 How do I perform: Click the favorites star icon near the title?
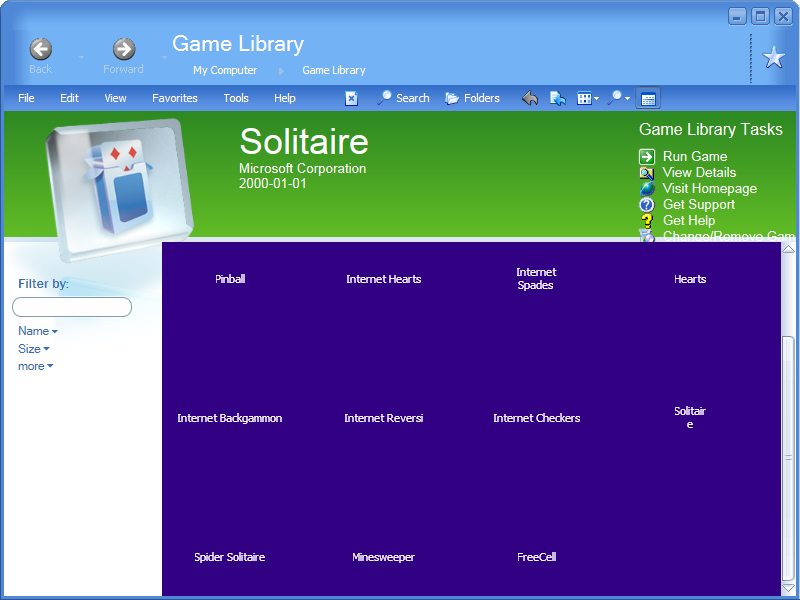[773, 57]
